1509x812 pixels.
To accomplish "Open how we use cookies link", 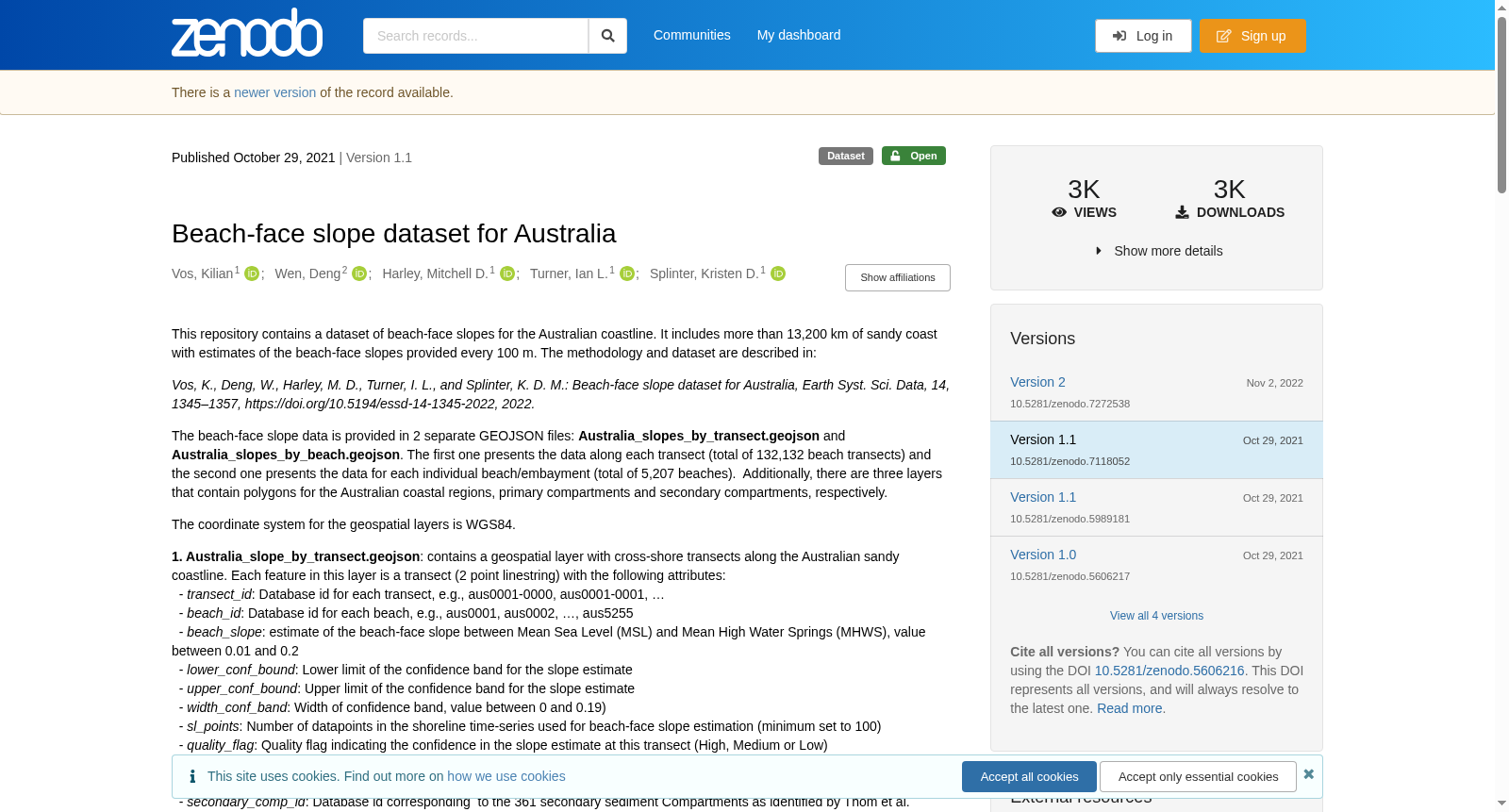I will pyautogui.click(x=506, y=776).
